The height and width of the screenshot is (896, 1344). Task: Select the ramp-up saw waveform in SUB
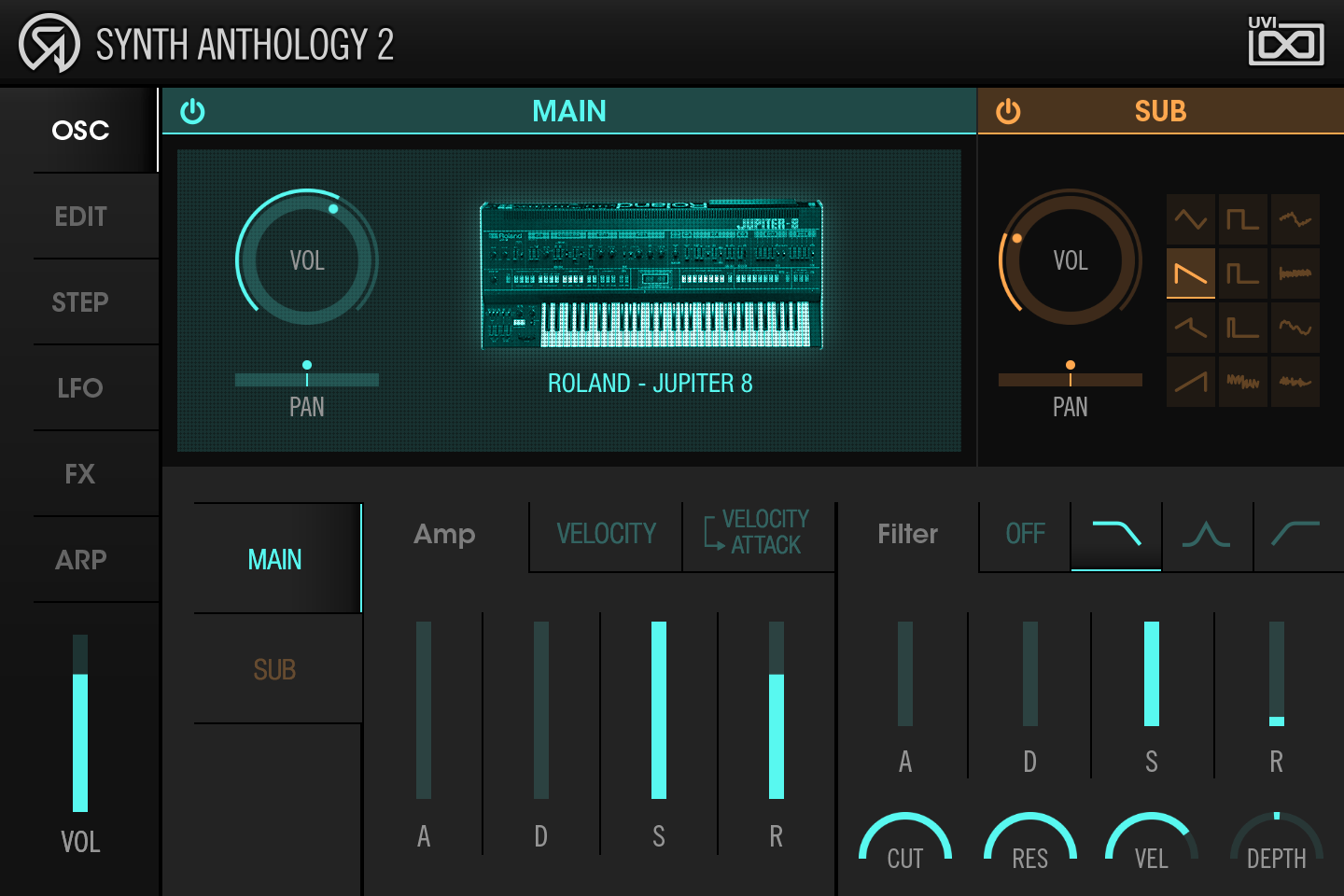tap(1191, 382)
